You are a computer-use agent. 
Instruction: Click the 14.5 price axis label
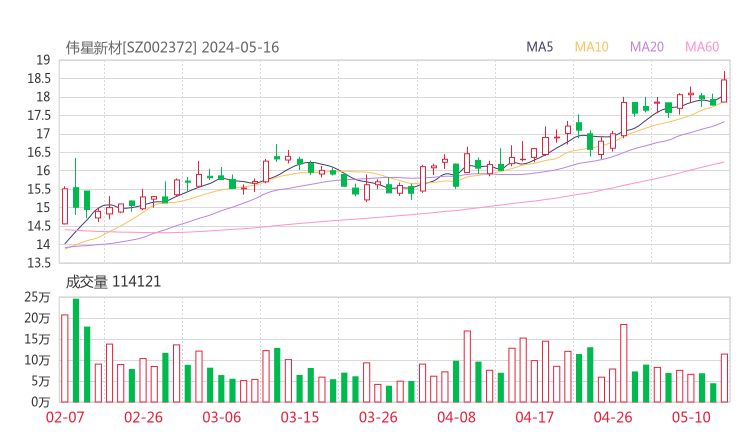(x=39, y=226)
